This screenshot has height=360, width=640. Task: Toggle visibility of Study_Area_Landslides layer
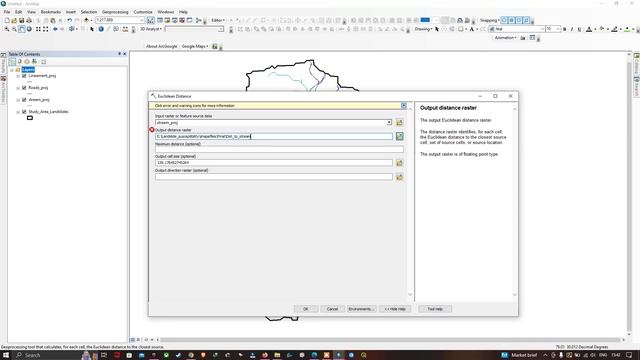pos(24,111)
